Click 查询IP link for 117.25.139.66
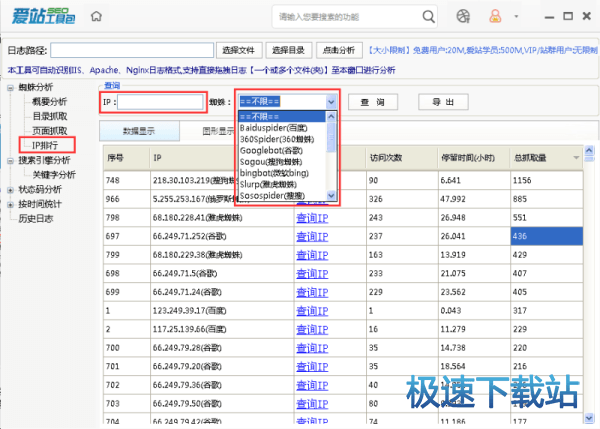The width and height of the screenshot is (600, 429). point(312,330)
